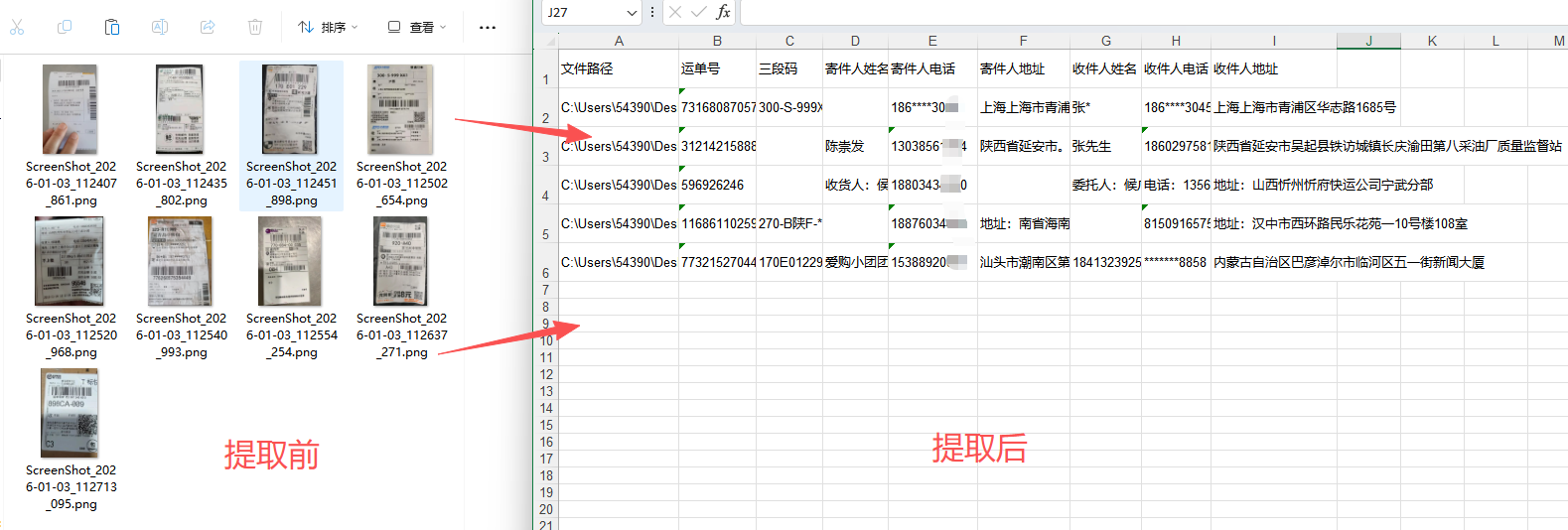Click the Cut scissors icon in Explorer toolbar

[17, 27]
